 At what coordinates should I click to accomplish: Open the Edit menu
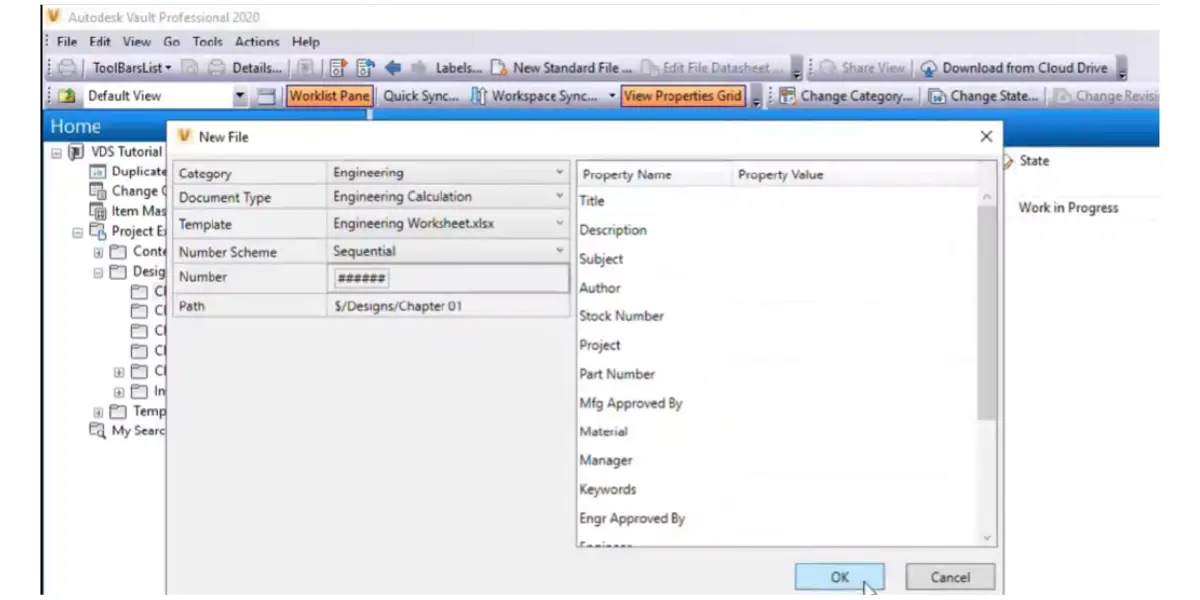100,42
